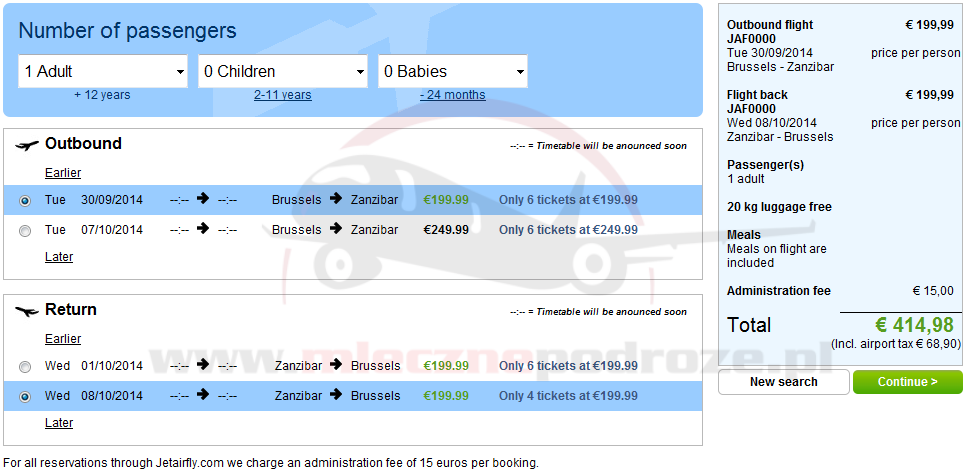Choose the Wed 01/10/2014 return flight radio
This screenshot has width=966, height=470.
point(25,367)
